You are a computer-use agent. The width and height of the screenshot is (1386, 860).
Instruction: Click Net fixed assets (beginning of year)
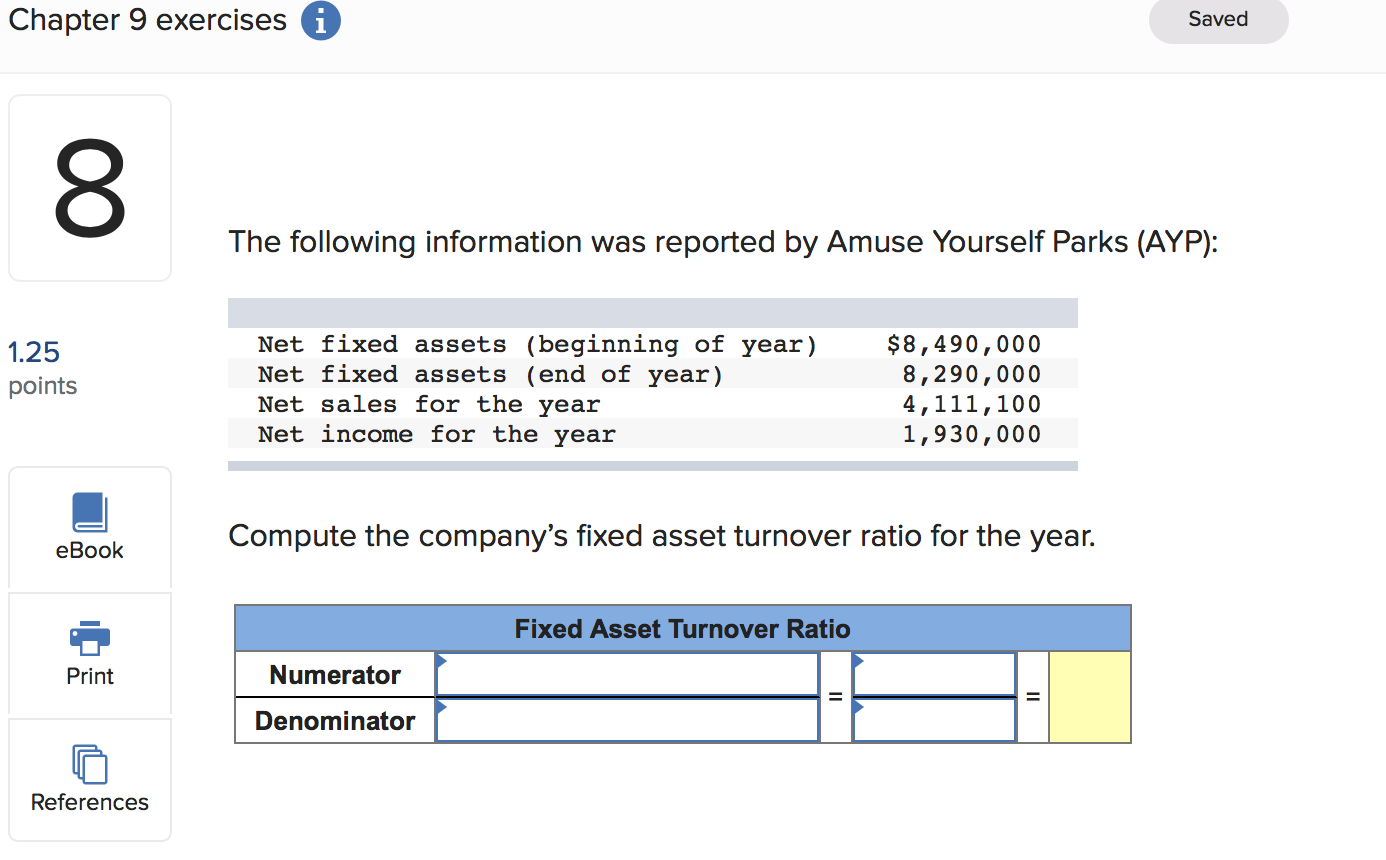tap(537, 344)
